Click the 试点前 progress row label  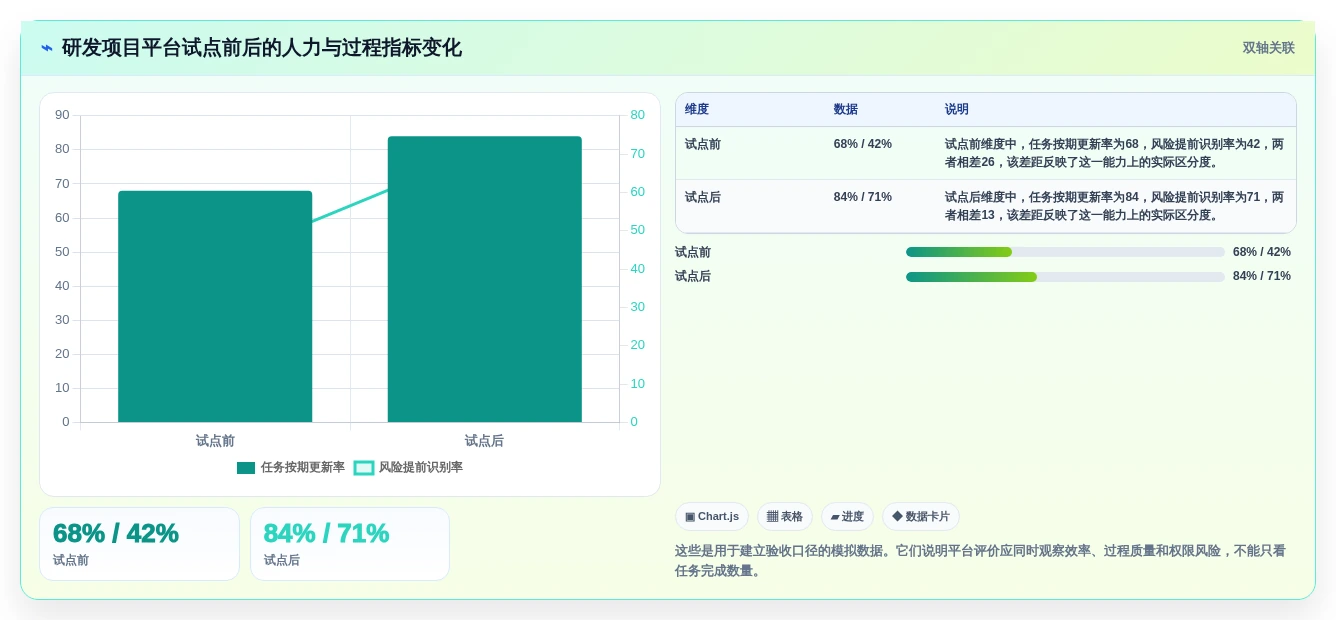(x=693, y=252)
